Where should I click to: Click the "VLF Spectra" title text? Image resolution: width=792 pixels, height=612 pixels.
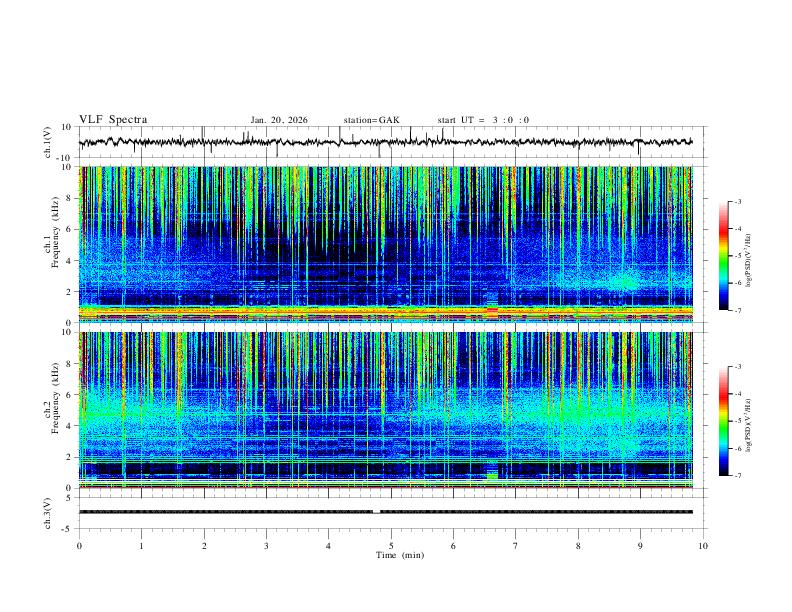(113, 120)
